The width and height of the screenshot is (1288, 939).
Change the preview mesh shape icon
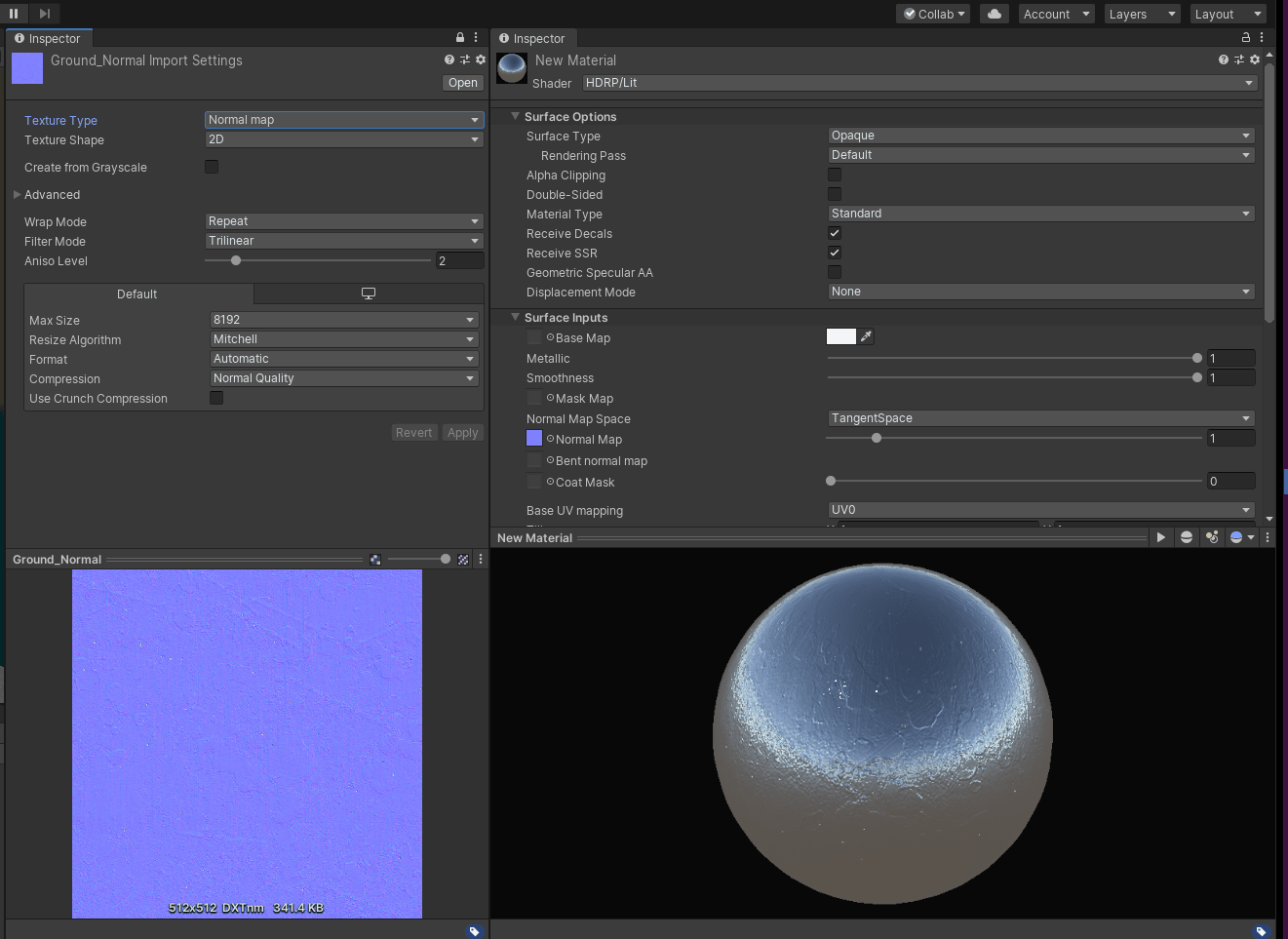point(1186,536)
